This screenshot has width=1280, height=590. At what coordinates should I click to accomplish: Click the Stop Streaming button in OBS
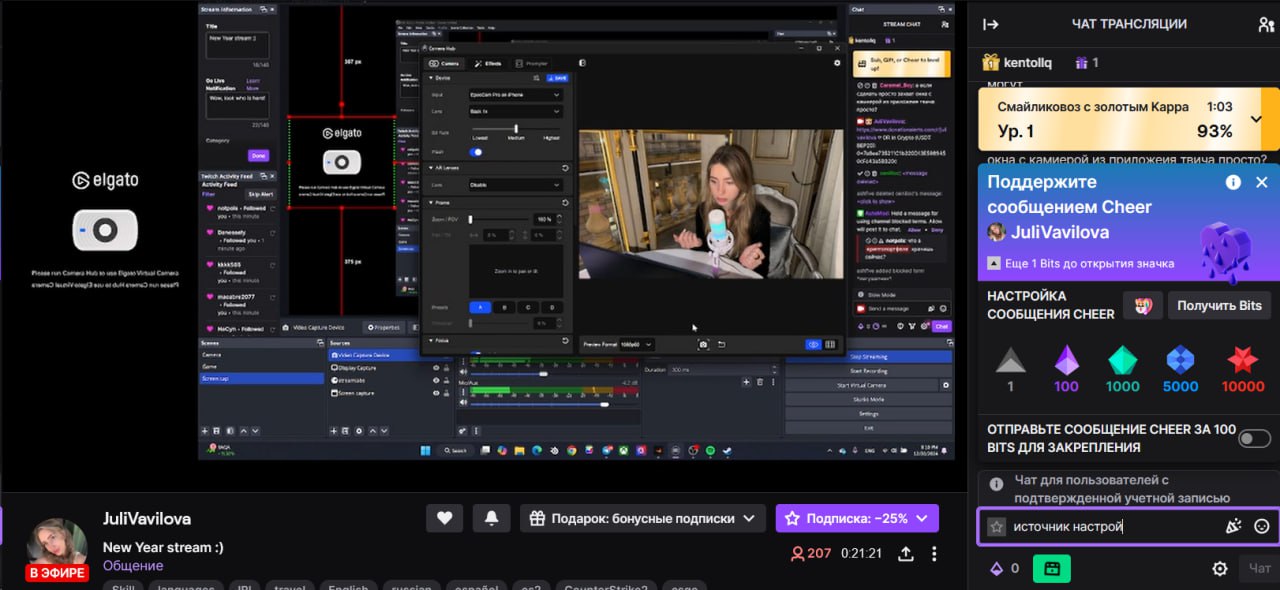(x=868, y=356)
